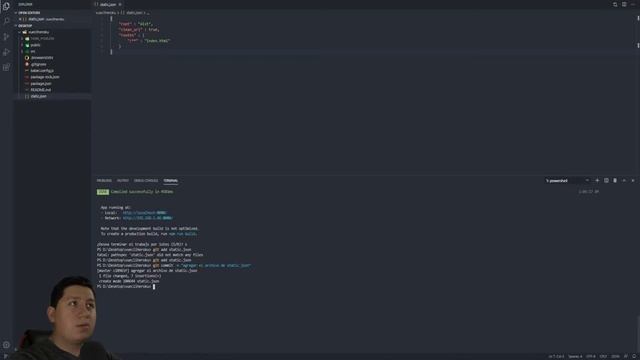Open the Extensions view

pyautogui.click(x=6, y=67)
